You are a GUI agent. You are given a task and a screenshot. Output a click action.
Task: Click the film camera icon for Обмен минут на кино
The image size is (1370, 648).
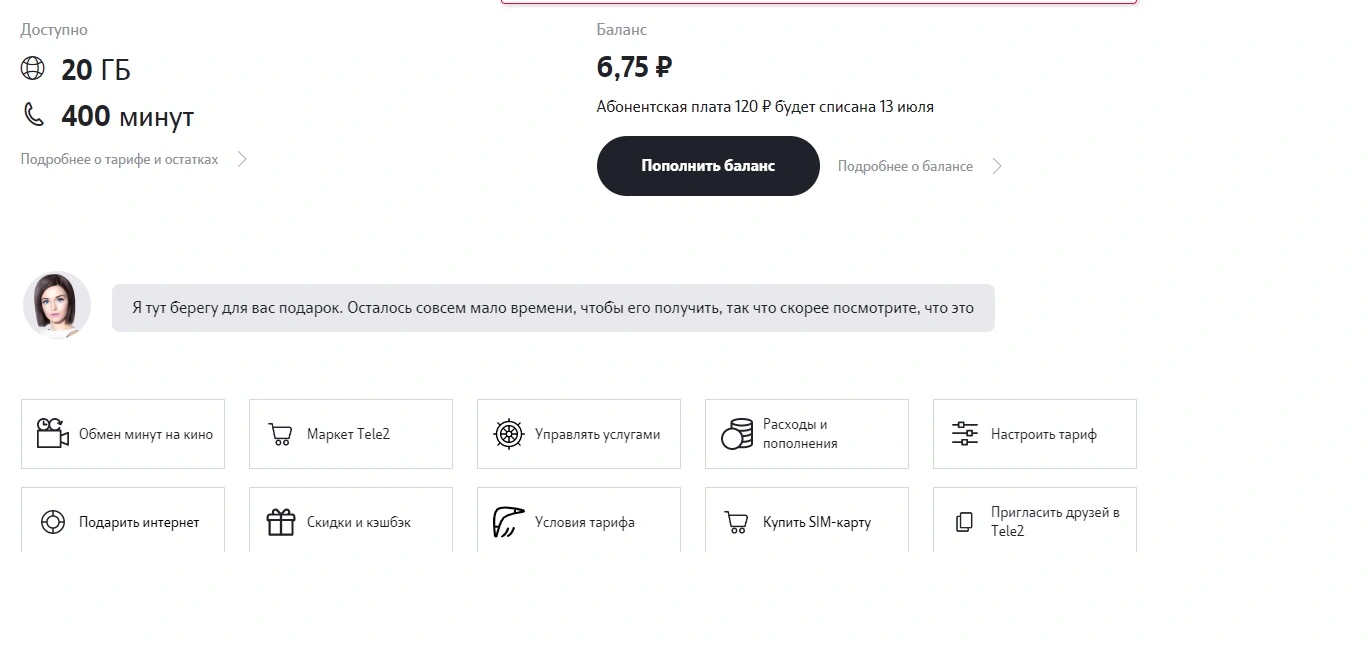pyautogui.click(x=52, y=433)
